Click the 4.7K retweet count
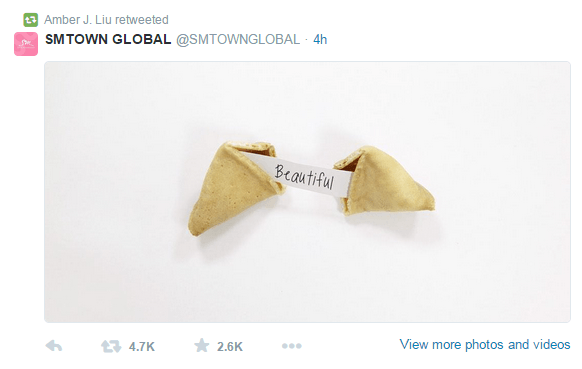This screenshot has width=582, height=369. tap(141, 347)
